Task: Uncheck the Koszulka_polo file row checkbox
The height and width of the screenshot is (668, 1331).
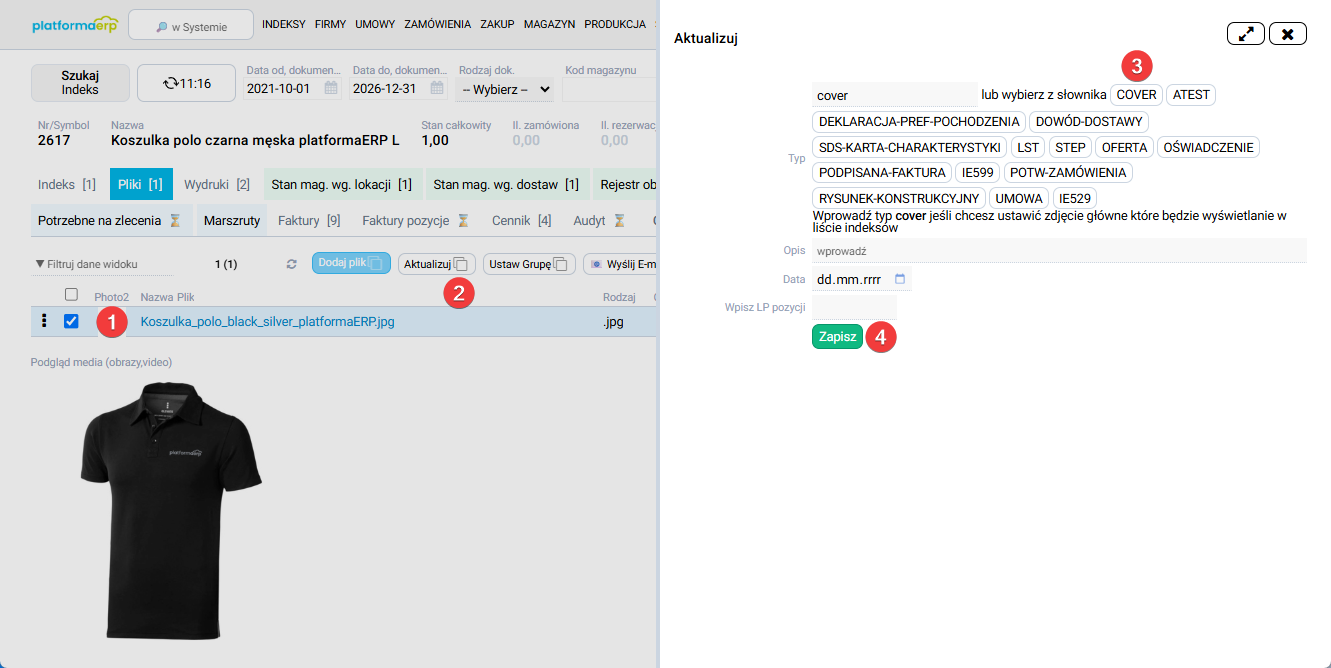Action: [71, 321]
